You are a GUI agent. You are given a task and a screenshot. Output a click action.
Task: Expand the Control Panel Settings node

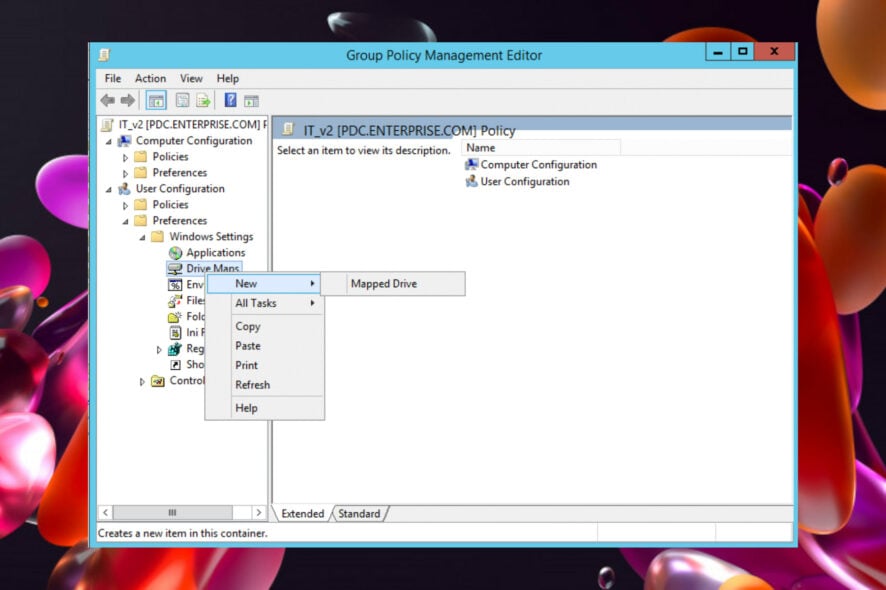142,380
